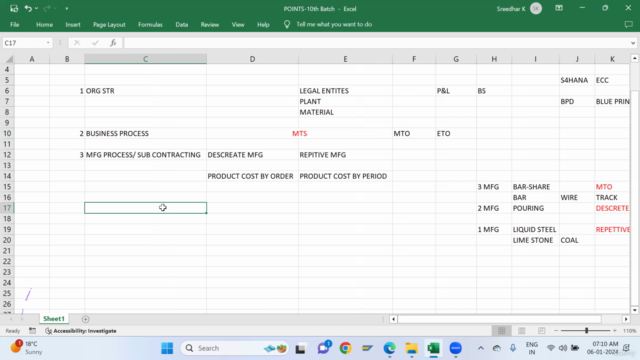Click the taskbar Search box

coord(235,348)
